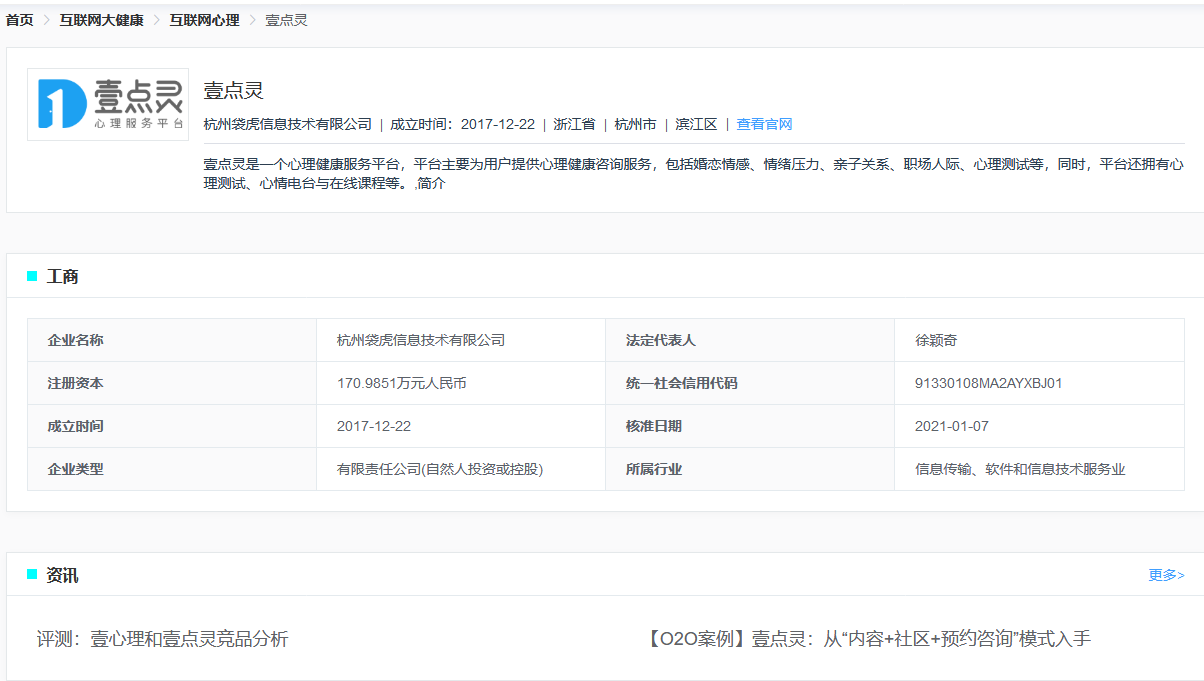Image resolution: width=1204 pixels, height=681 pixels.
Task: Click the 统一社会信用代码 label cell
Action: click(750, 383)
